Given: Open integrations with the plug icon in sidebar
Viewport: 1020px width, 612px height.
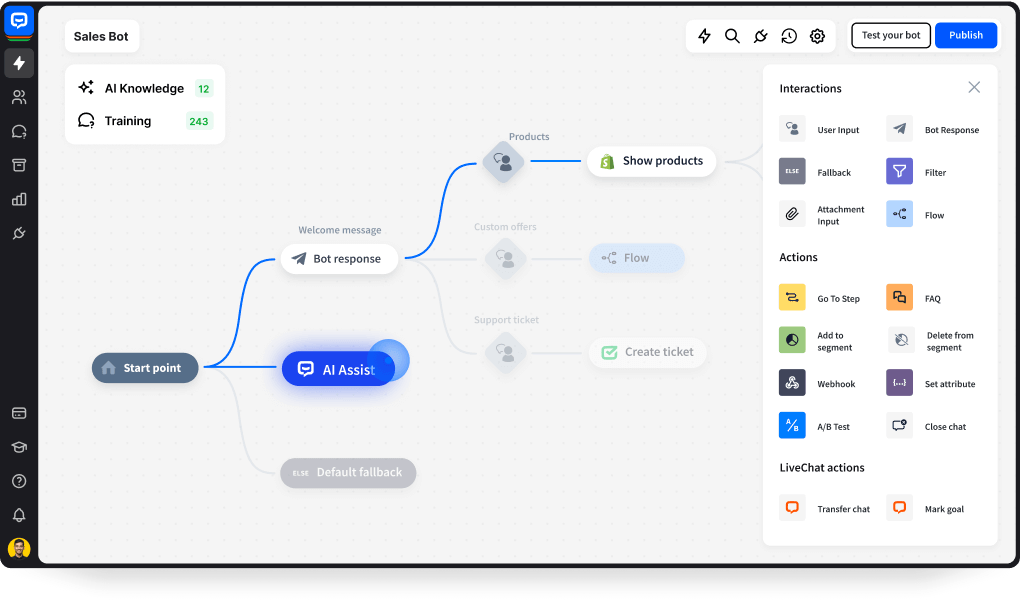Looking at the screenshot, I should 19,233.
